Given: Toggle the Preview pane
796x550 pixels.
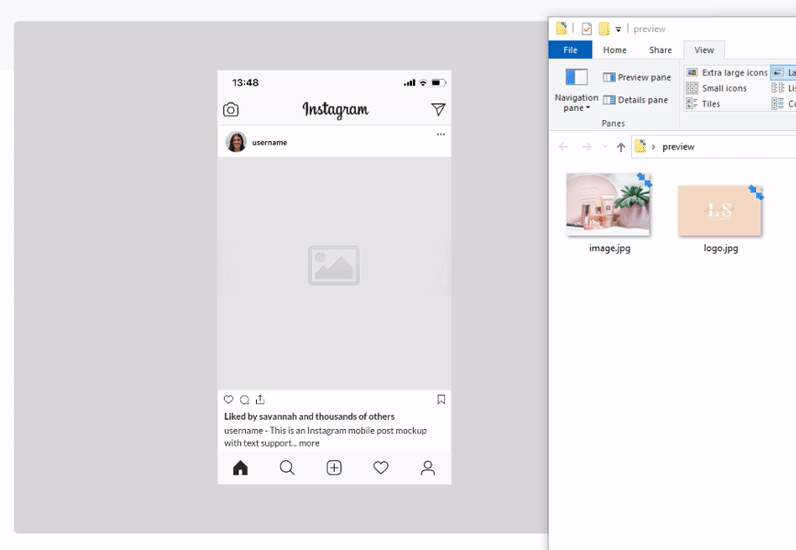Looking at the screenshot, I should coord(637,77).
